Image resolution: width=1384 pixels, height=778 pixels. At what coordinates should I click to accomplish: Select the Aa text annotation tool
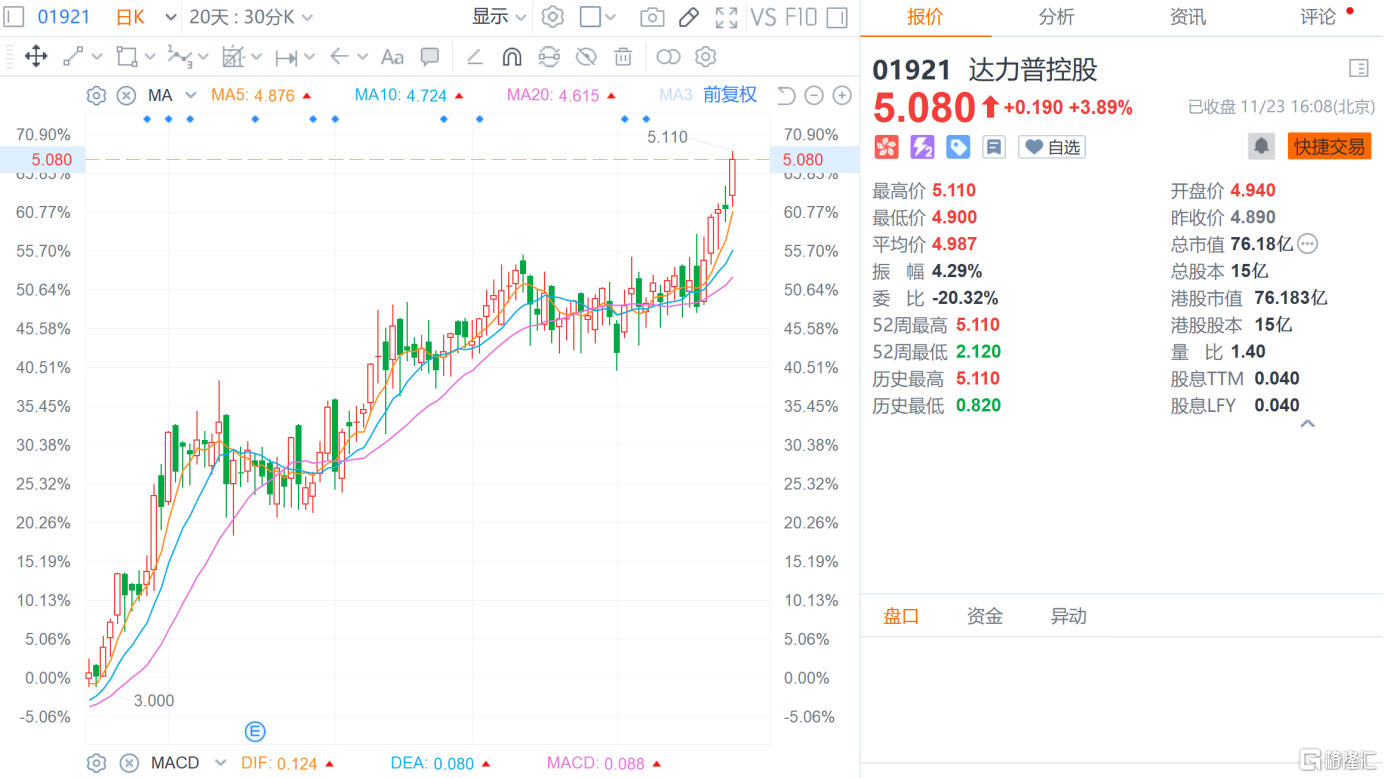(x=392, y=57)
